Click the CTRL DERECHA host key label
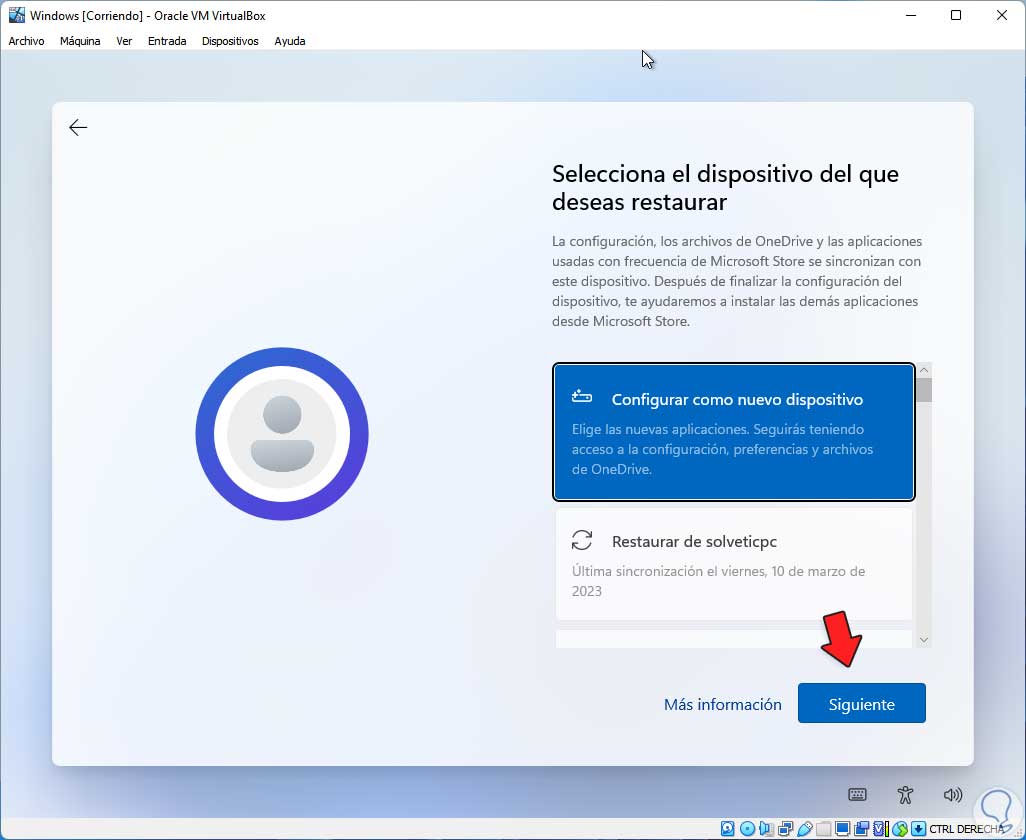The height and width of the screenshot is (840, 1026). pyautogui.click(x=966, y=829)
